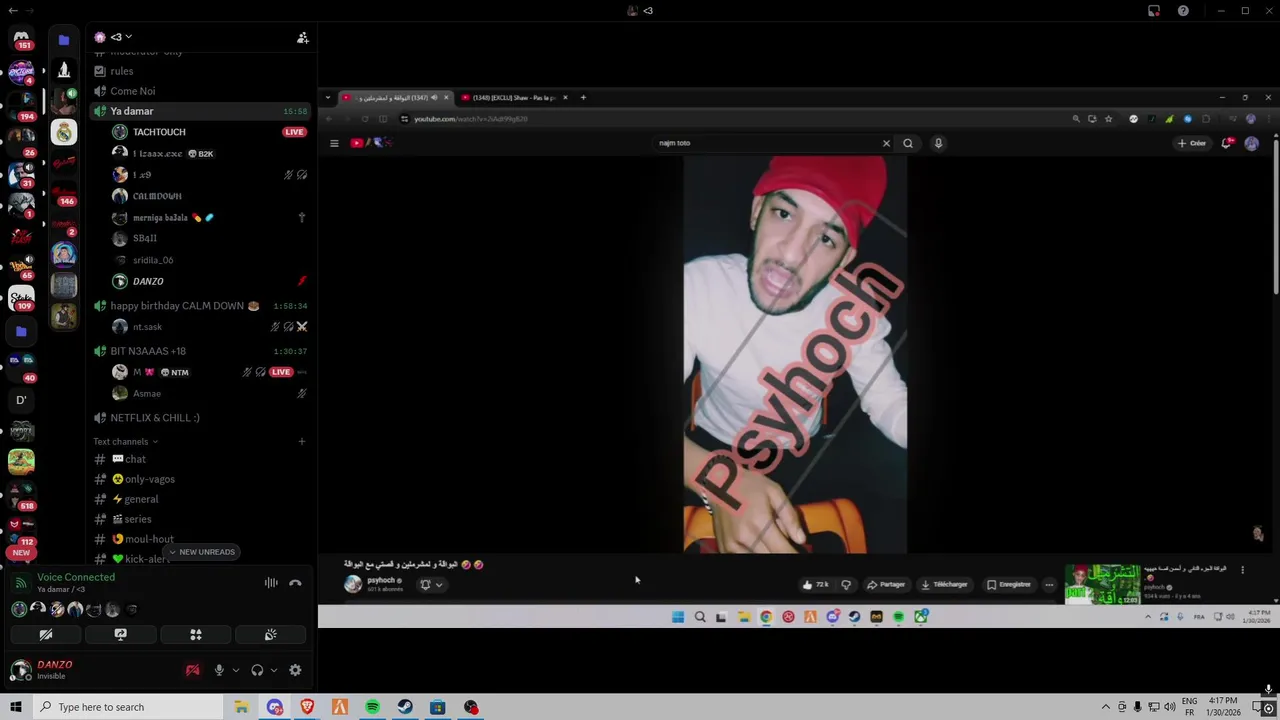Expand the headphone output options arrow
The width and height of the screenshot is (1280, 720).
pyautogui.click(x=274, y=670)
